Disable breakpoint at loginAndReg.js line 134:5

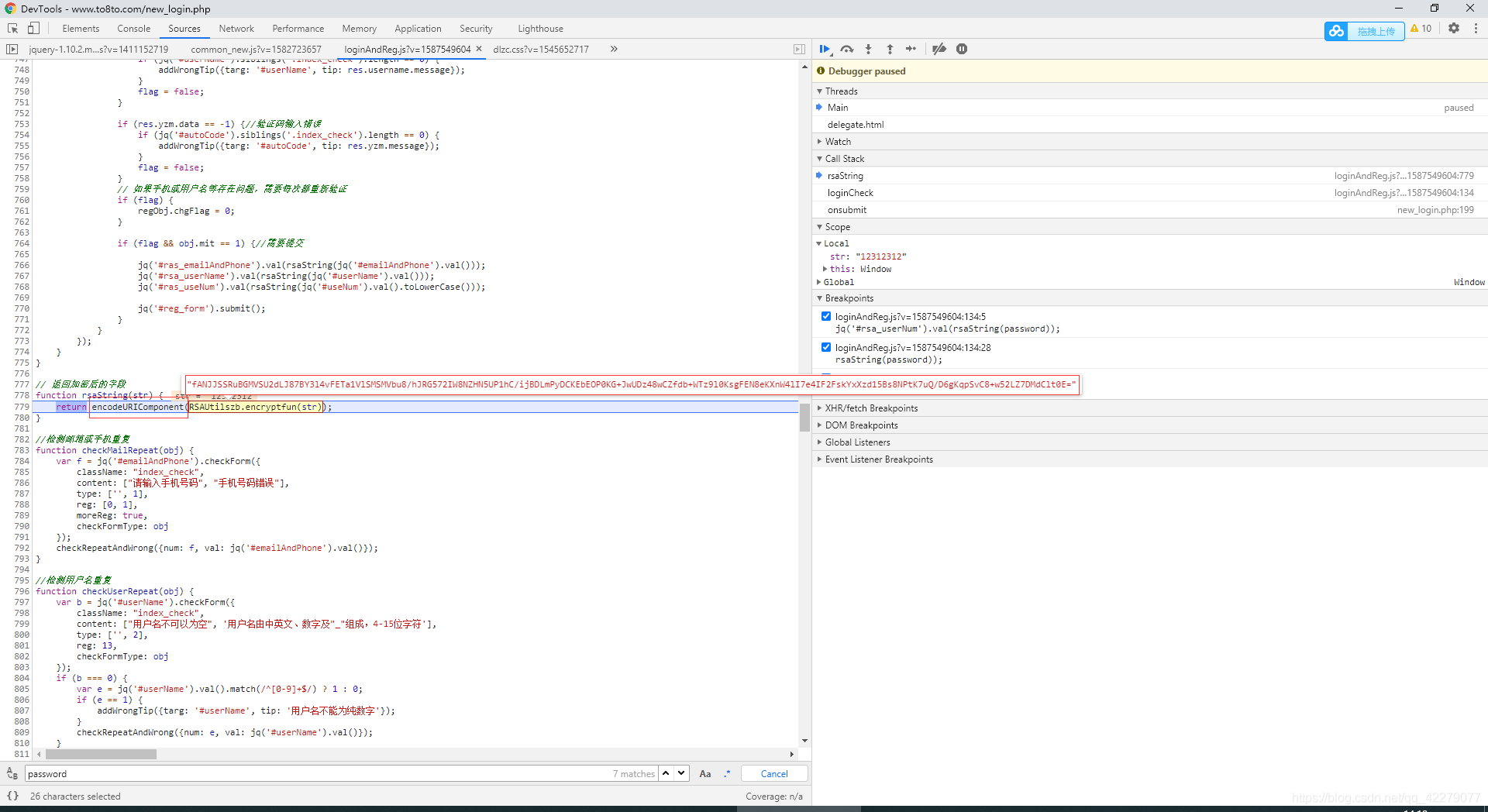[826, 316]
